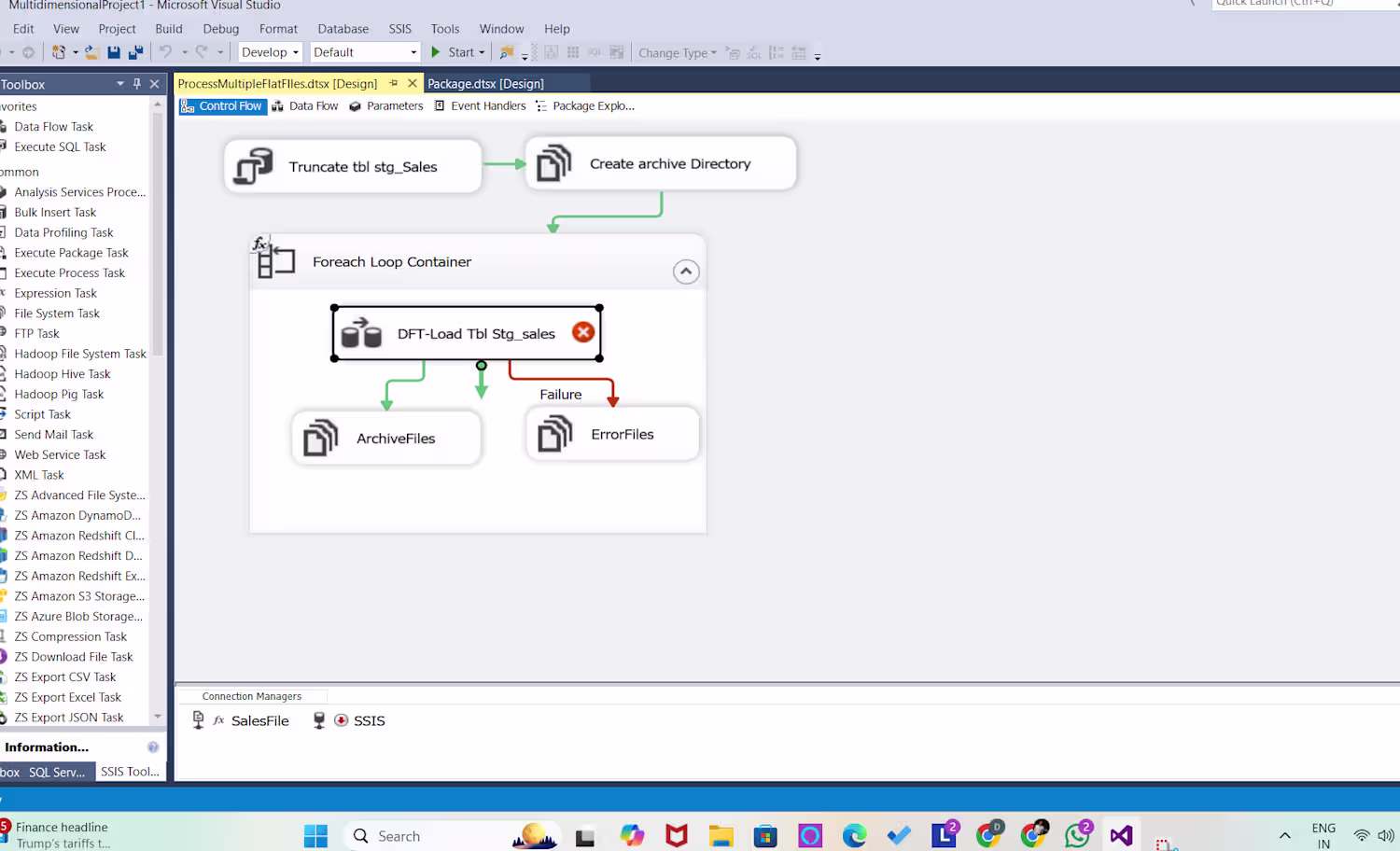Open the Default platform dropdown
1400x851 pixels.
pyautogui.click(x=365, y=52)
